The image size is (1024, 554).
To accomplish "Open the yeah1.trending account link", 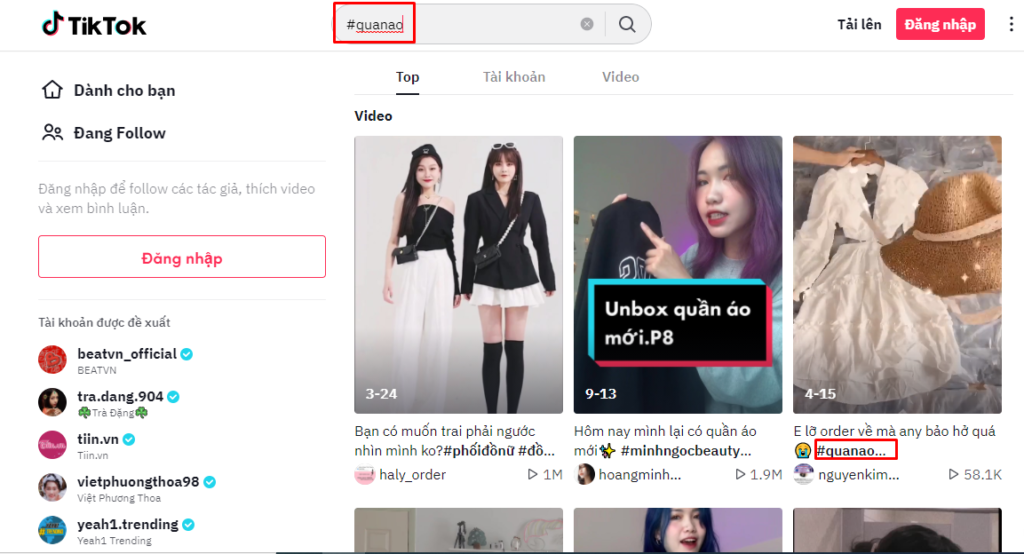I will [127, 525].
